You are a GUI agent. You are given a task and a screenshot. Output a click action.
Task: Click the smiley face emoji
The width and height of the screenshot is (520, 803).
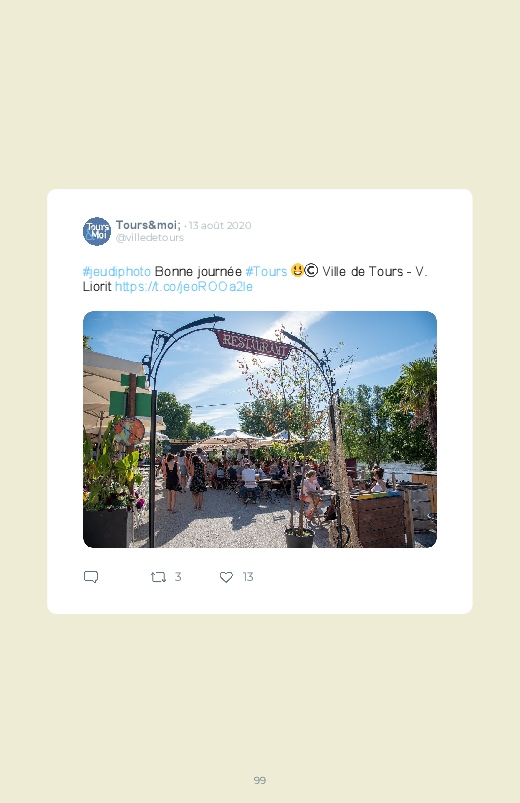coord(297,270)
